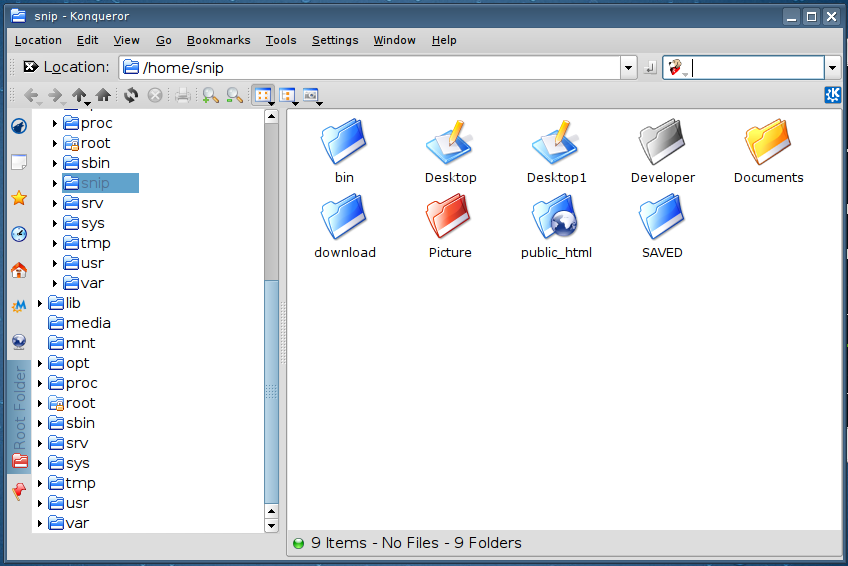Switch to Tree View mode

[x=288, y=96]
